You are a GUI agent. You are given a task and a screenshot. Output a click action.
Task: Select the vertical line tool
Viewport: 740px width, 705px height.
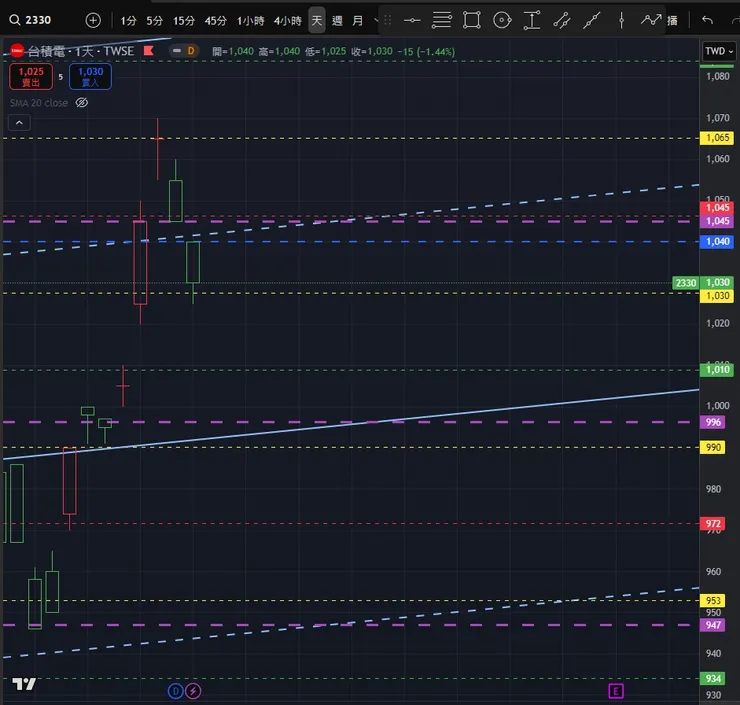(621, 20)
